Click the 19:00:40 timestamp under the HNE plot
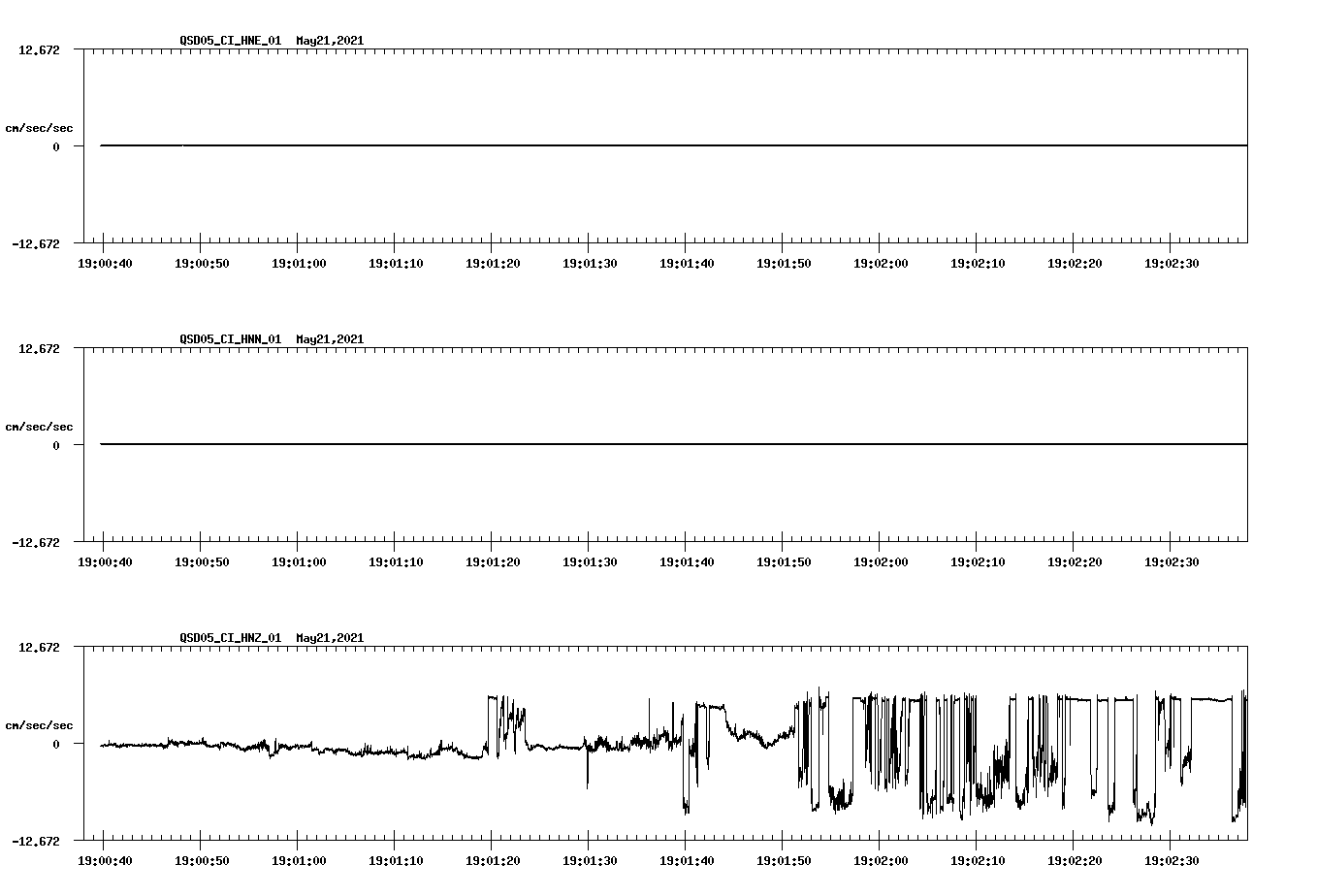 coord(107,262)
